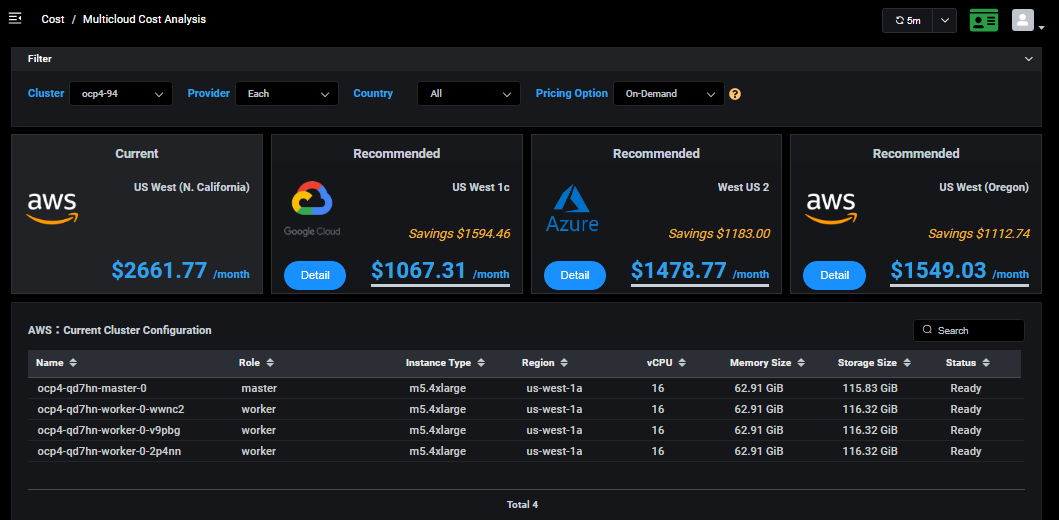The width and height of the screenshot is (1059, 520).
Task: Open the Provider Each dropdown
Action: tap(287, 94)
